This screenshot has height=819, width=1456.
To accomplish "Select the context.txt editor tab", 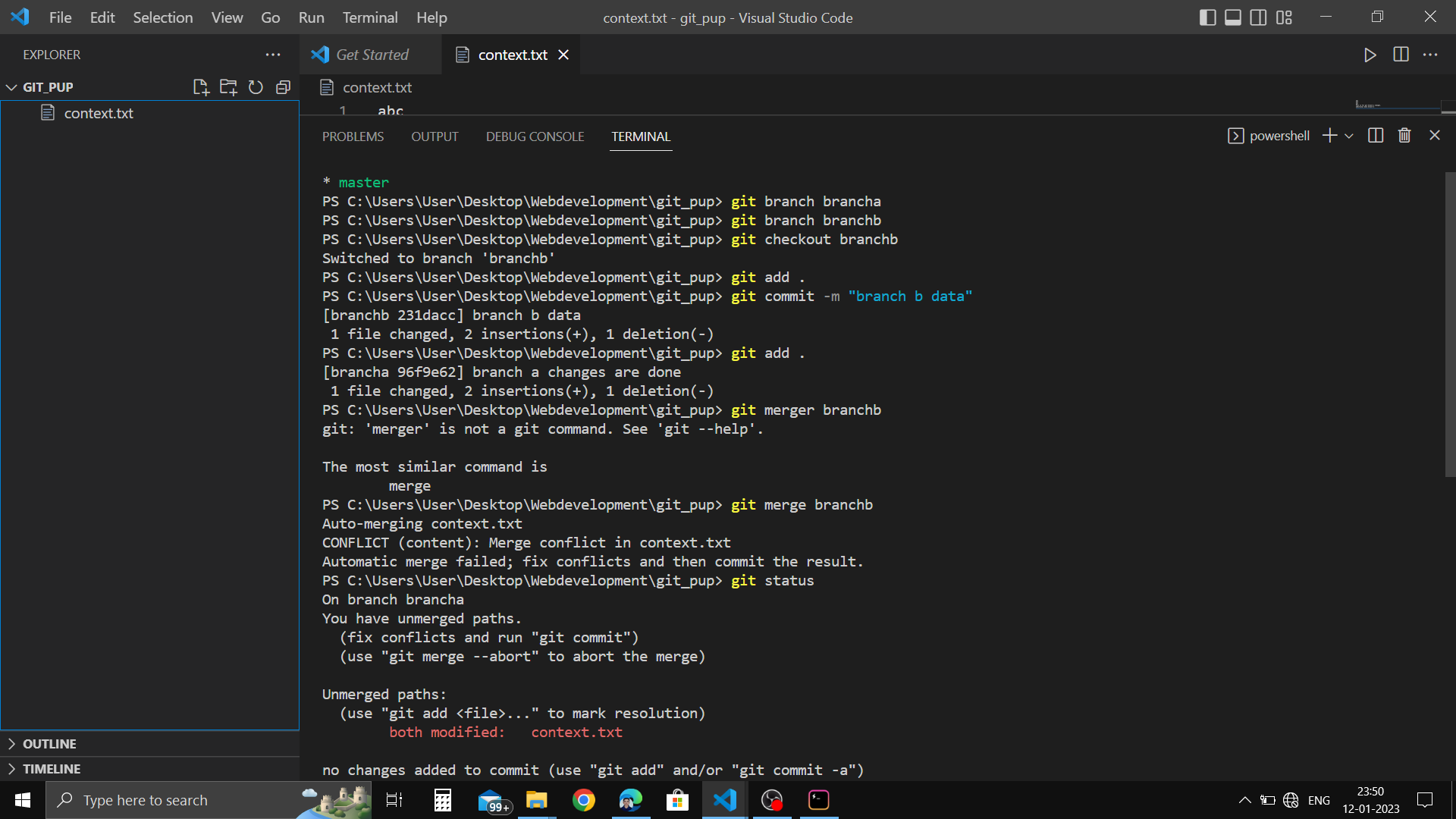I will click(513, 55).
